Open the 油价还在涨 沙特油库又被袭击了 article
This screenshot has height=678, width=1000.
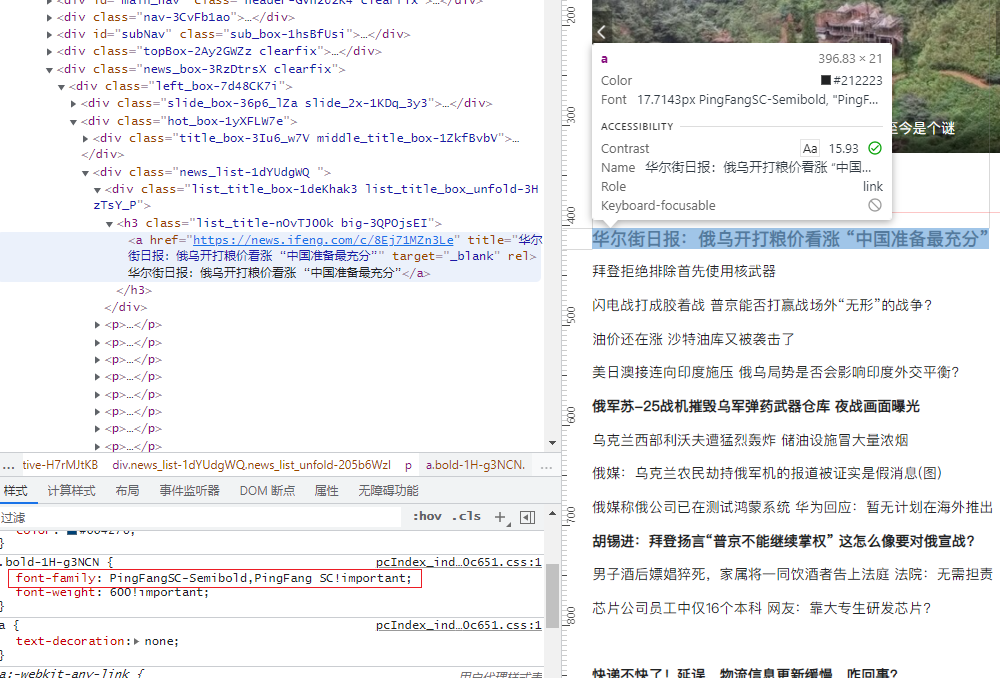pos(693,339)
